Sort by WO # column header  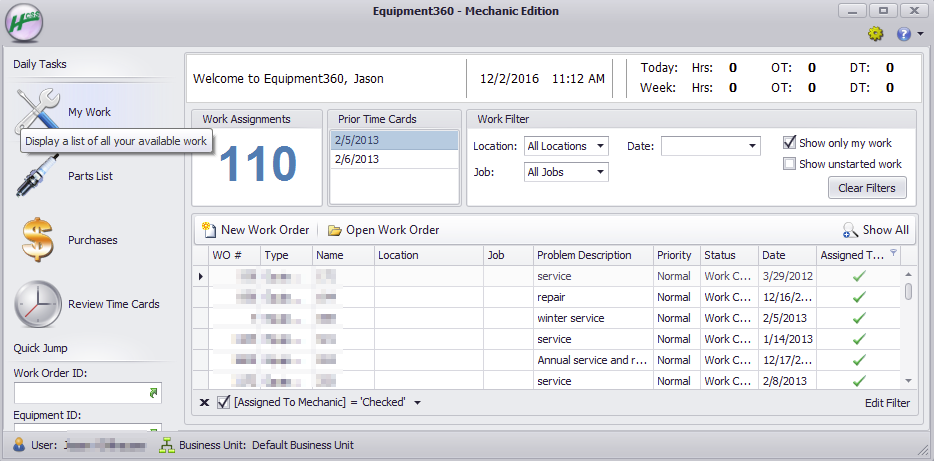235,255
